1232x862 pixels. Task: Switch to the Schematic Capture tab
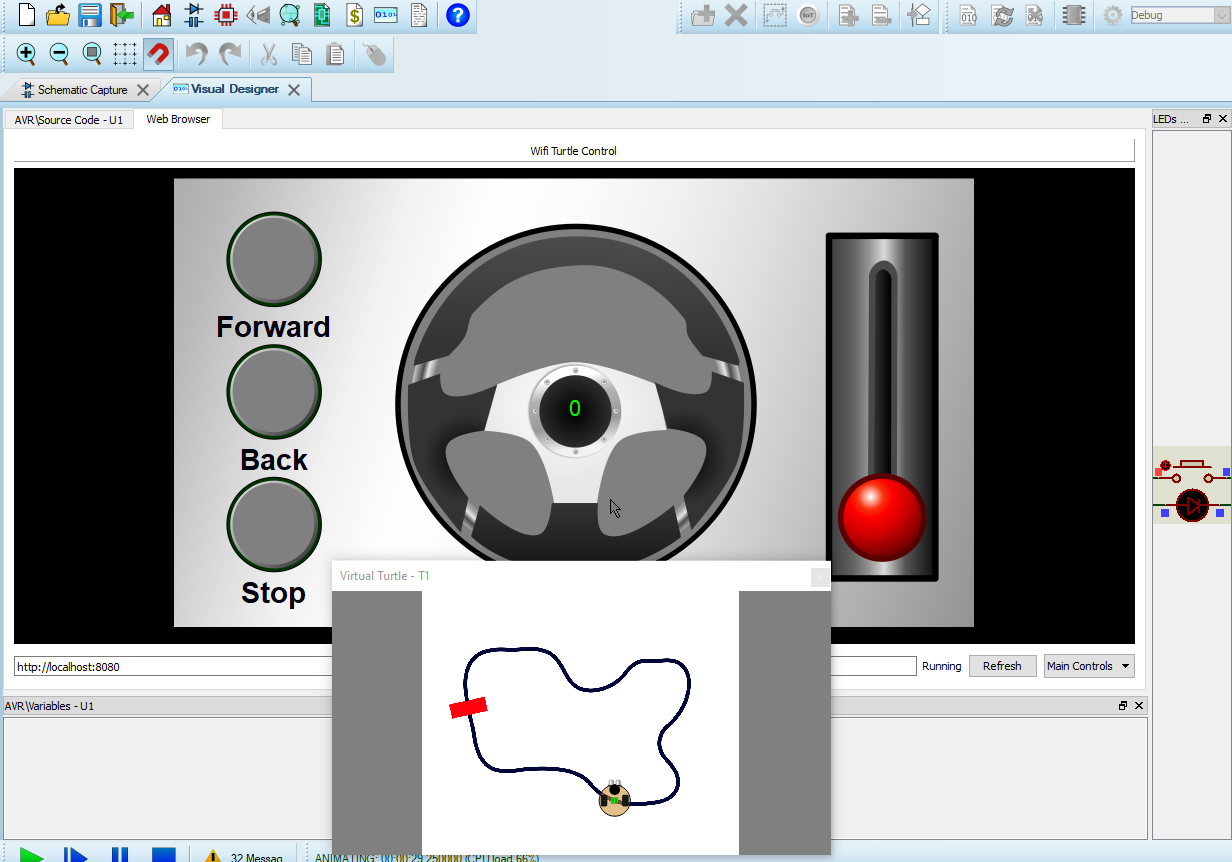coord(82,90)
